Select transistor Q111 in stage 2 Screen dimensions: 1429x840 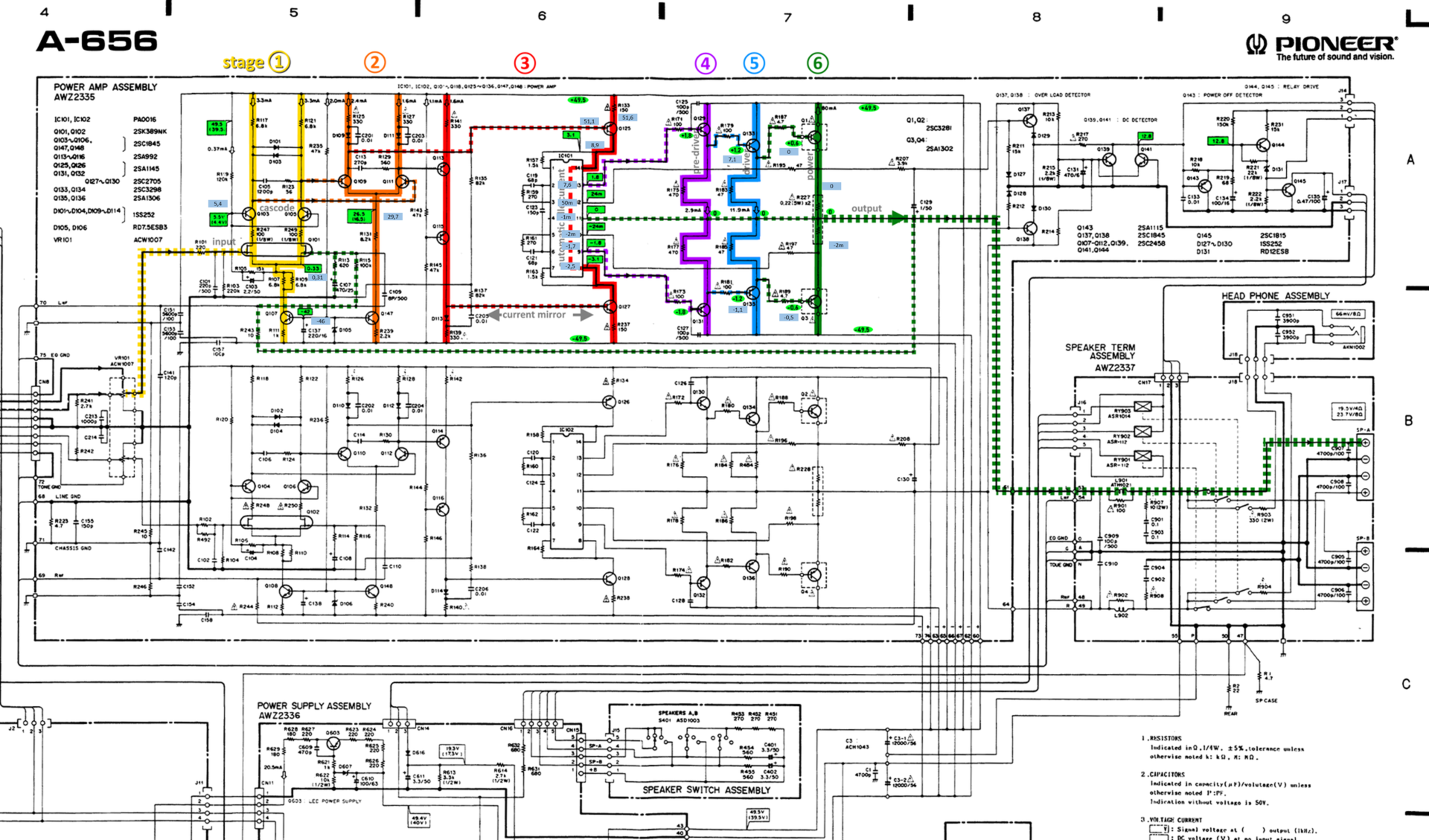pyautogui.click(x=402, y=181)
